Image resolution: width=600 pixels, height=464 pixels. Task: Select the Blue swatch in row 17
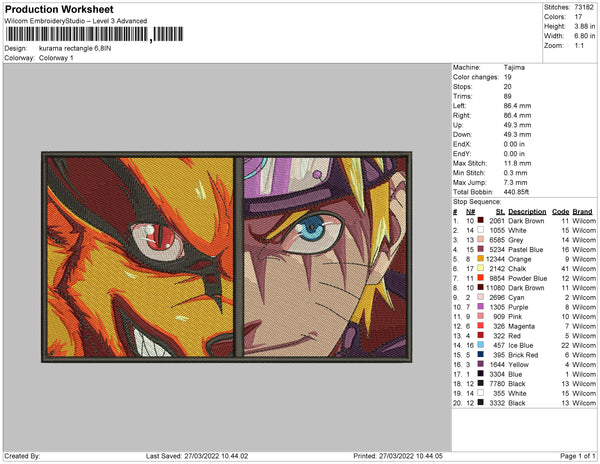(480, 373)
